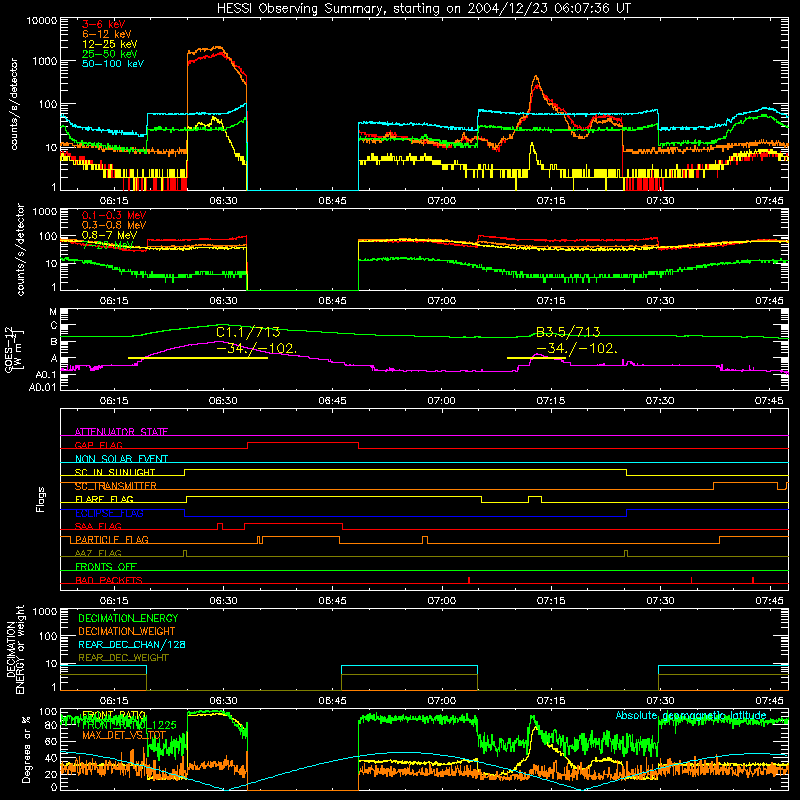
Task: Click the DECIMATION_ENERGY legend label
Action: [x=128, y=618]
